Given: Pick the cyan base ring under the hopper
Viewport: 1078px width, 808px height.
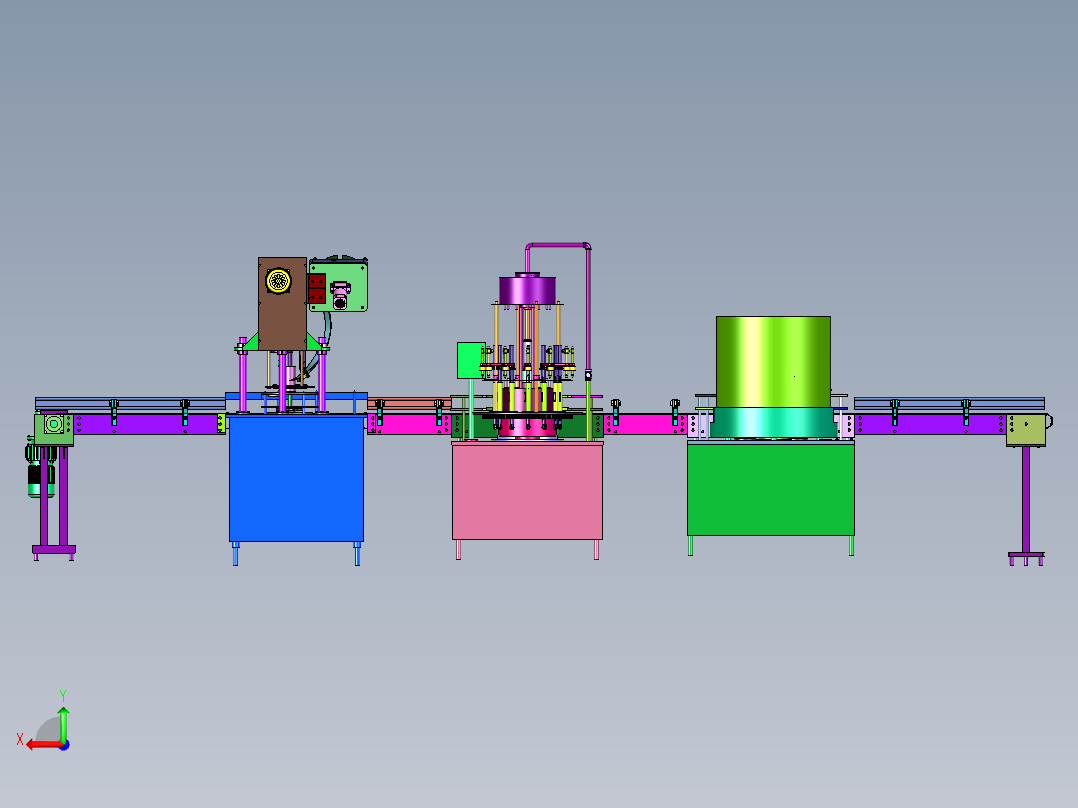Looking at the screenshot, I should click(773, 422).
